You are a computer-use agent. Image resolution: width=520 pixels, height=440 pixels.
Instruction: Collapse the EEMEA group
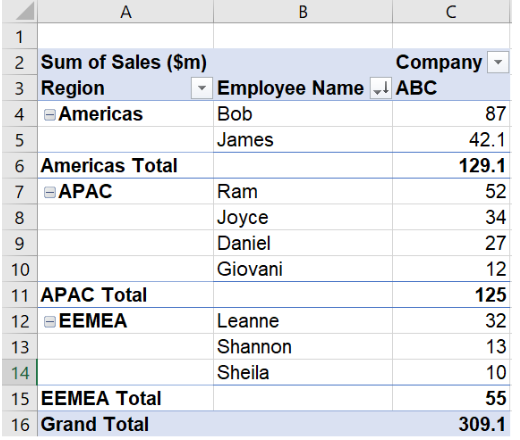click(x=50, y=322)
